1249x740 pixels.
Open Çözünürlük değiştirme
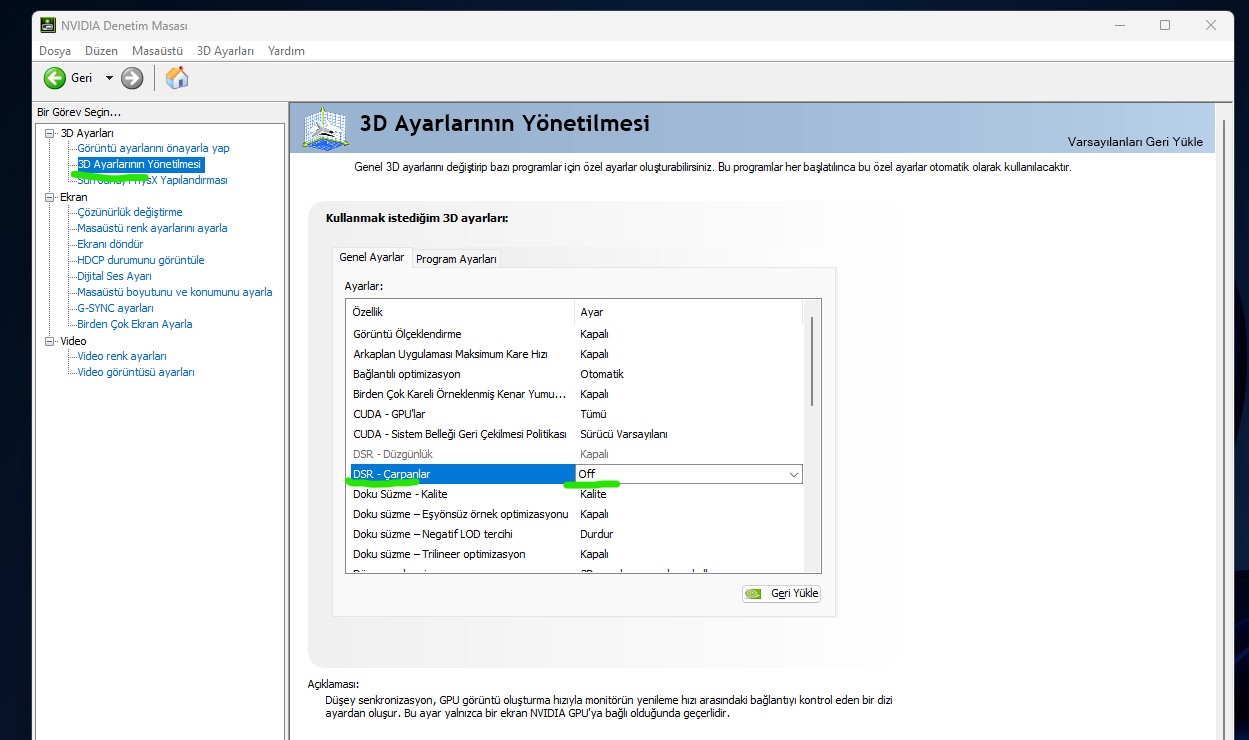pos(130,212)
